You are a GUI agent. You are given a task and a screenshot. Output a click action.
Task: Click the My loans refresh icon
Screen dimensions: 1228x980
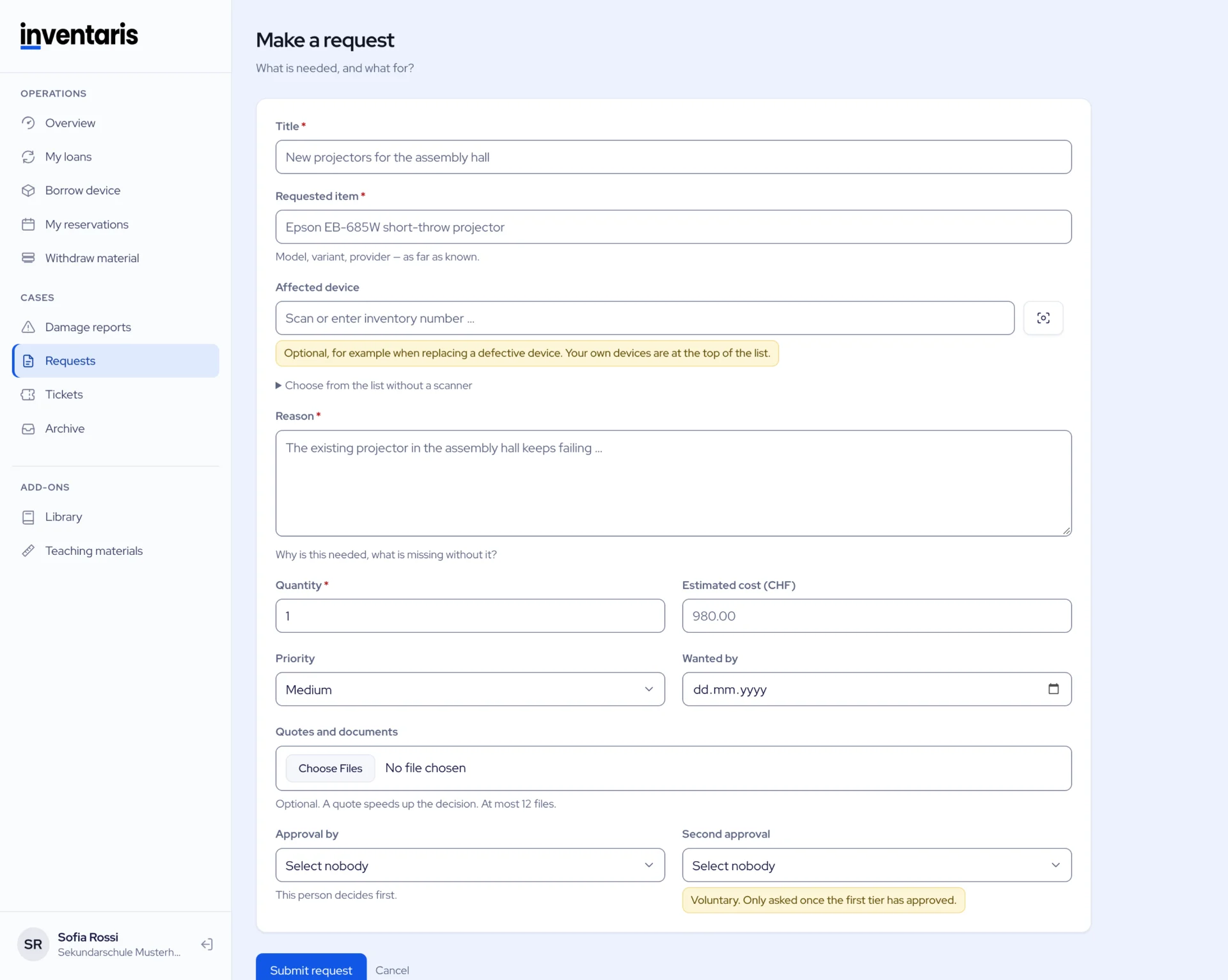28,157
